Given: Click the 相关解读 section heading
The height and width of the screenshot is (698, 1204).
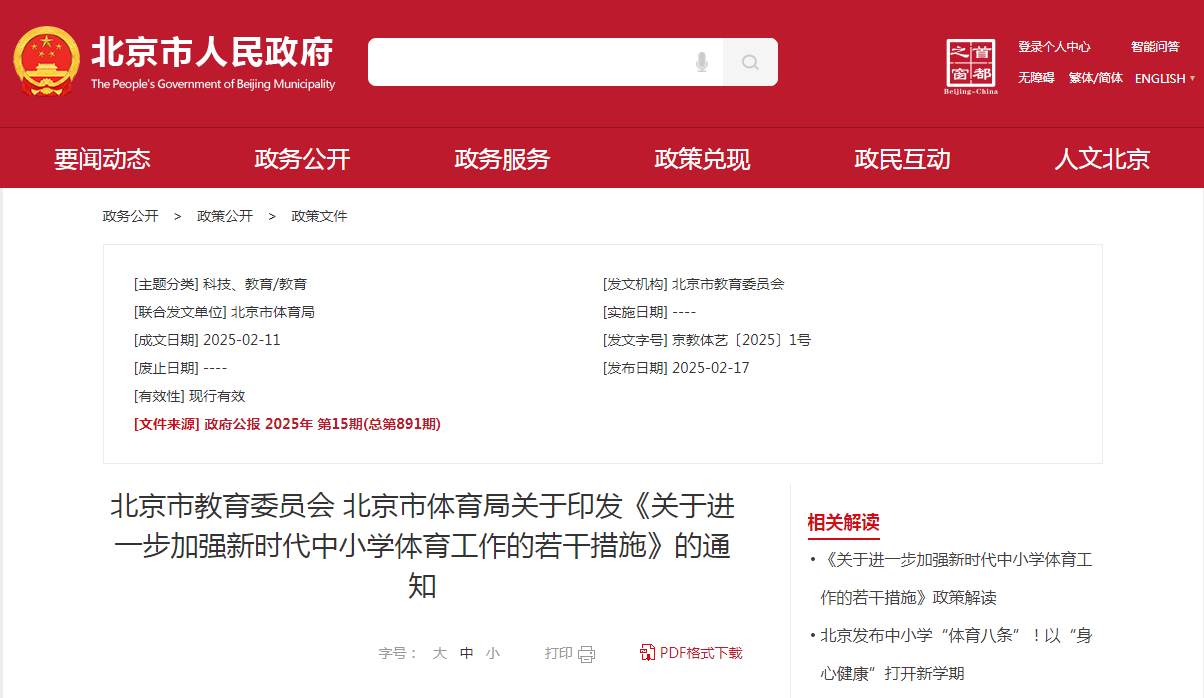Looking at the screenshot, I should click(x=843, y=523).
